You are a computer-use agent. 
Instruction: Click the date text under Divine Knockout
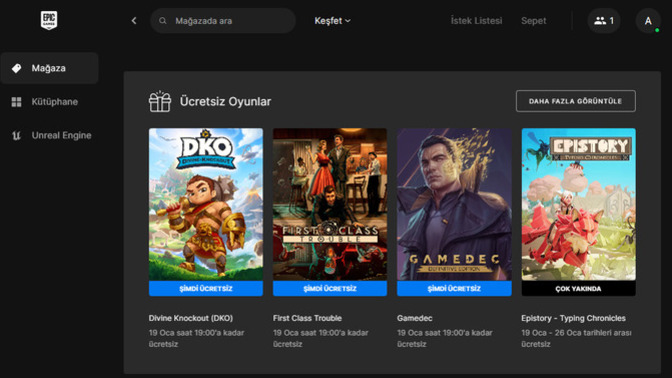tap(196, 338)
